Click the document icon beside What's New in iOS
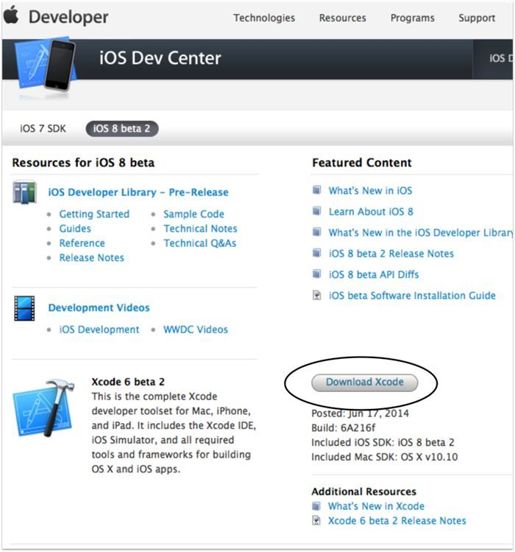 [317, 190]
